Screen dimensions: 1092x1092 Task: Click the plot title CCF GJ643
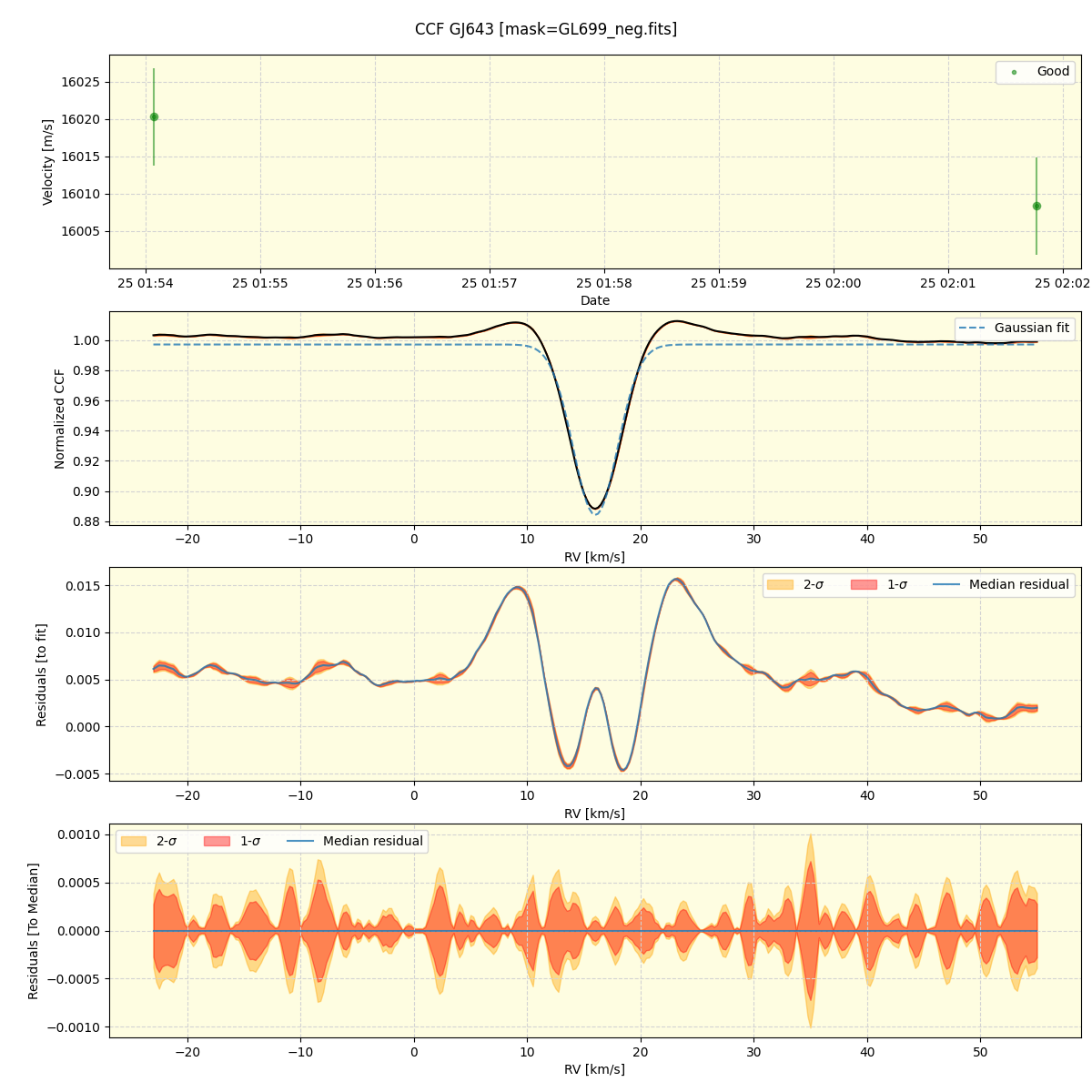[546, 29]
